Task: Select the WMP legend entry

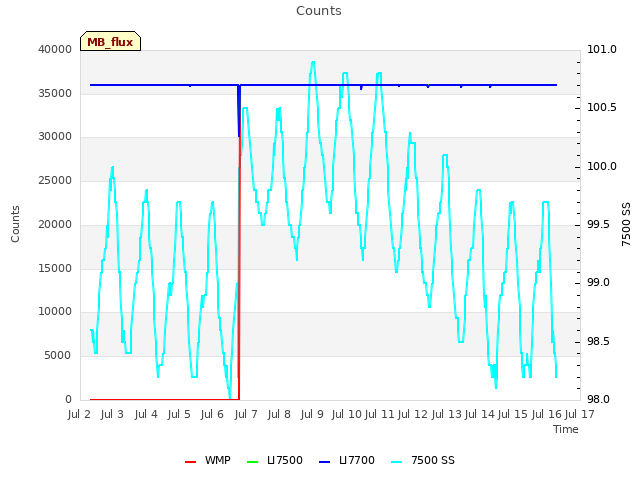Action: [208, 460]
